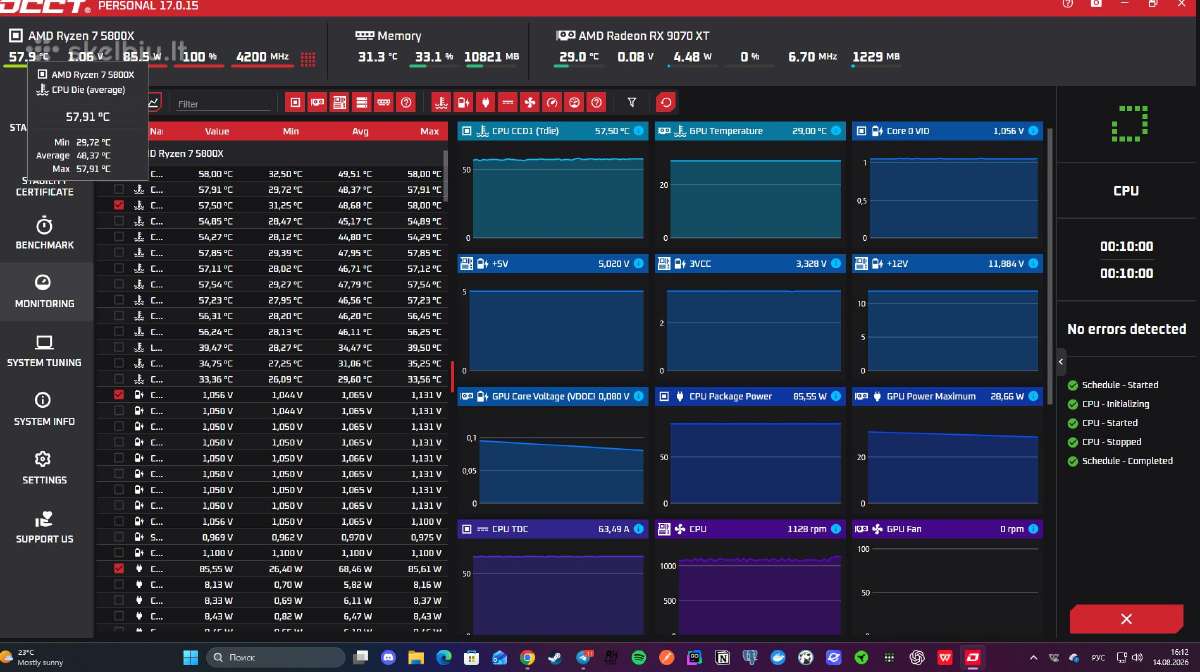Show only power sensors via plug icon
This screenshot has width=1200, height=672.
(x=485, y=102)
